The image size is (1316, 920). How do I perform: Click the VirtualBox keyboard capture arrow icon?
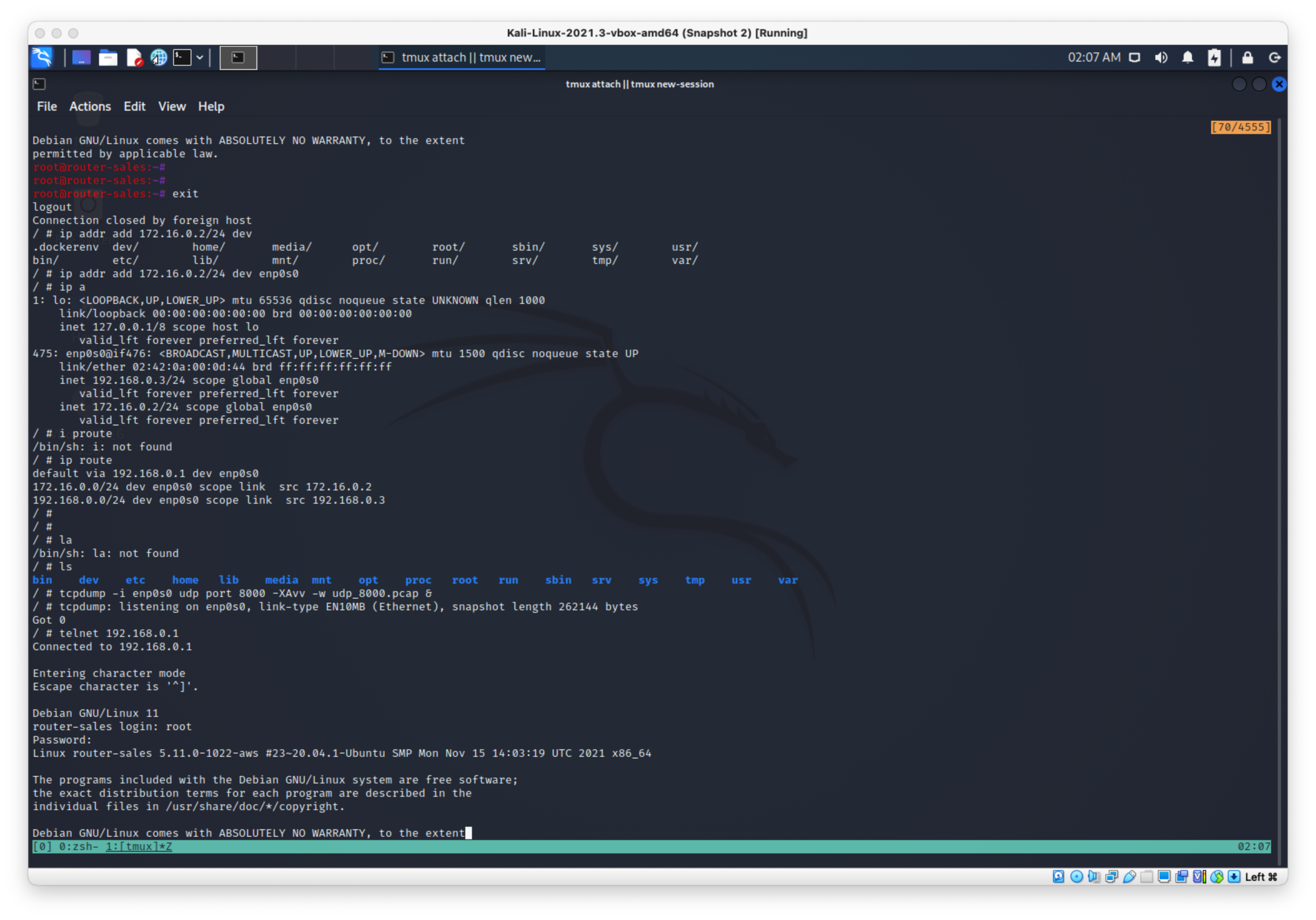(1234, 876)
